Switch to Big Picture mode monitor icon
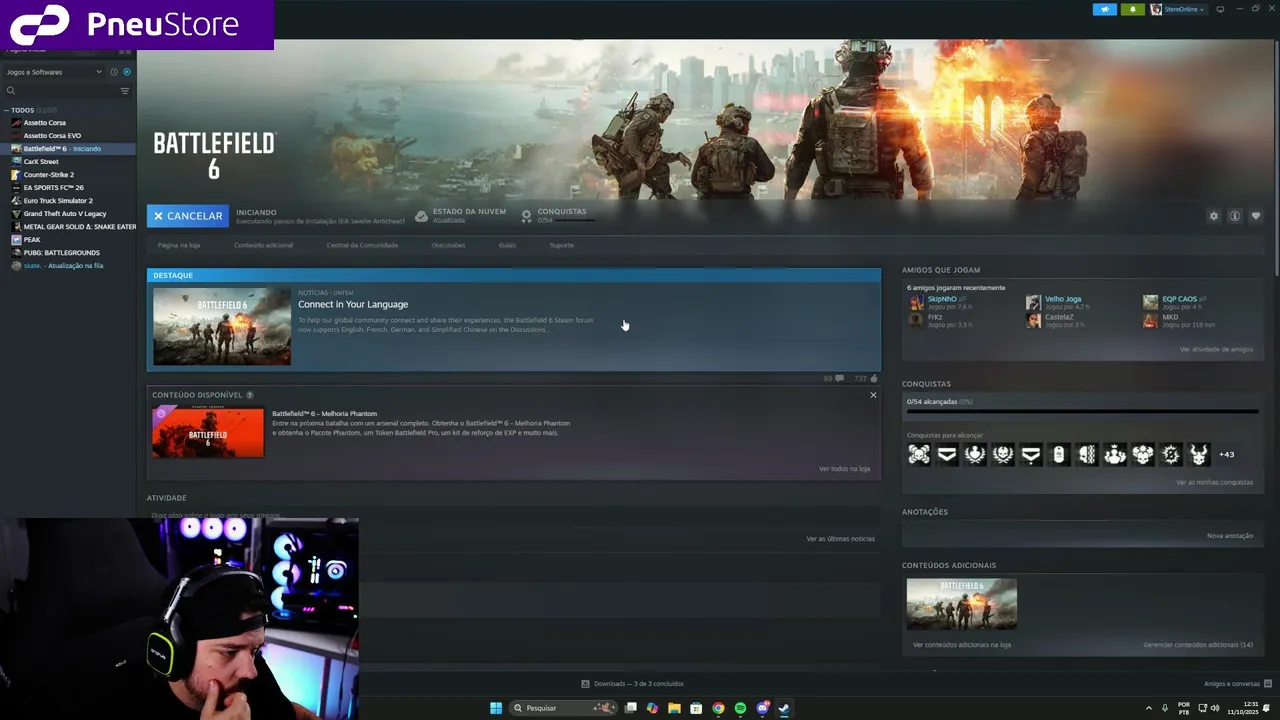This screenshot has width=1280, height=720. click(1220, 9)
